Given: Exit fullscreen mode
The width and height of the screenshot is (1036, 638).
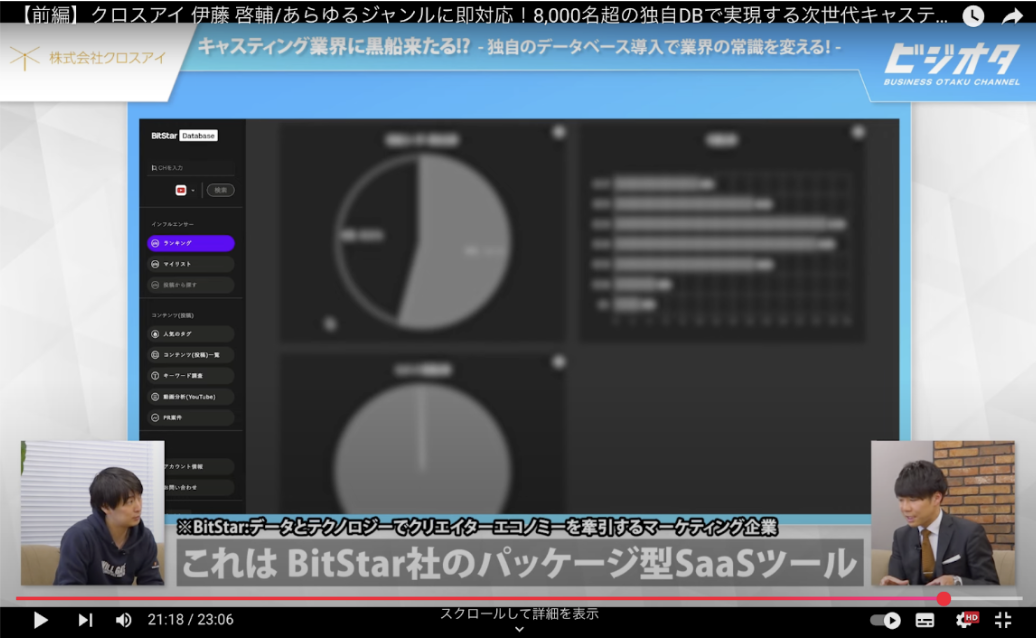Looking at the screenshot, I should pos(1003,620).
